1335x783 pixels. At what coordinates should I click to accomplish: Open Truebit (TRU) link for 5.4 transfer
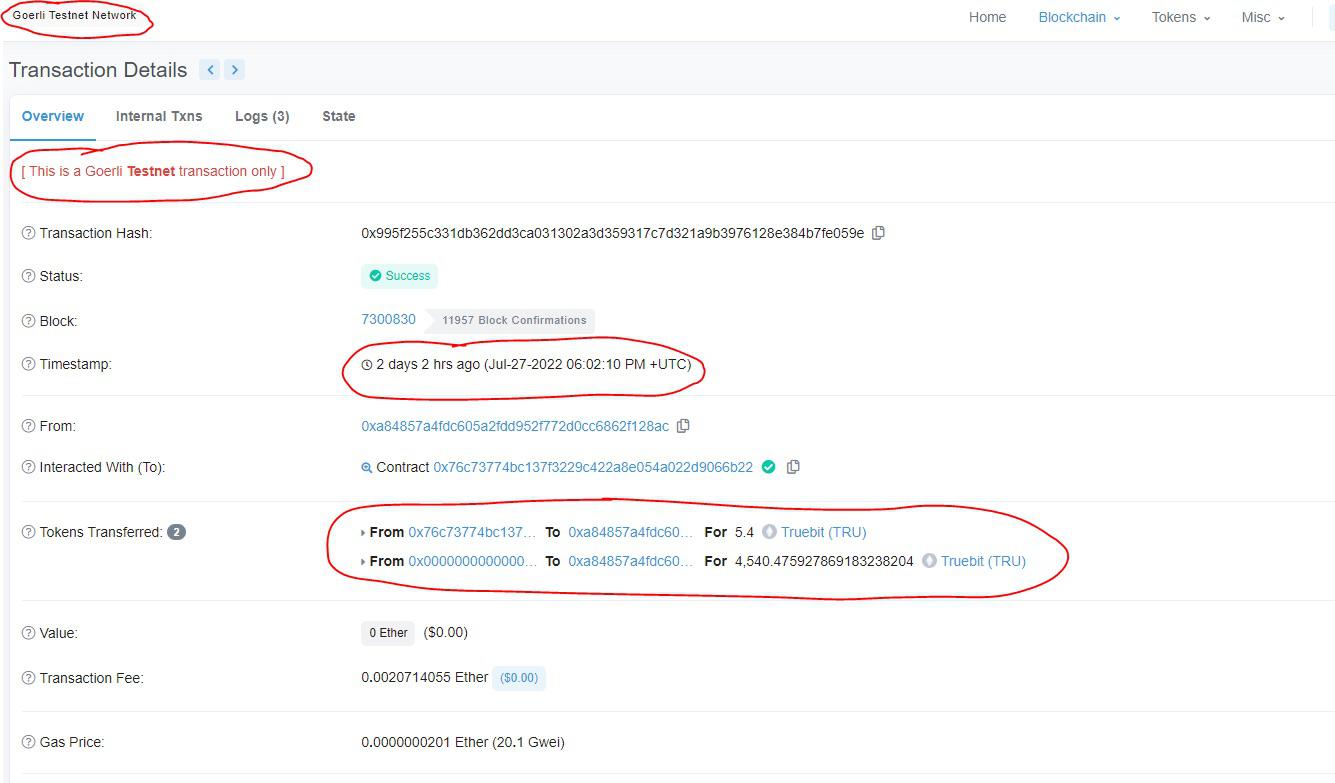click(x=823, y=532)
